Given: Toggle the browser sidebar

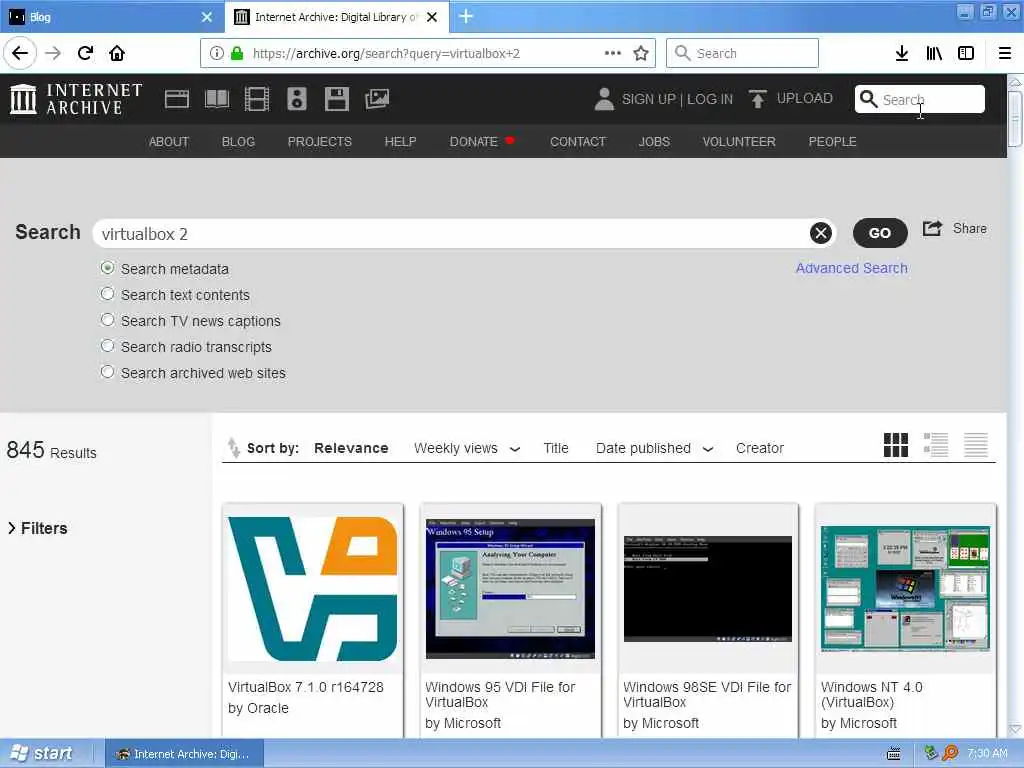Looking at the screenshot, I should tap(966, 54).
